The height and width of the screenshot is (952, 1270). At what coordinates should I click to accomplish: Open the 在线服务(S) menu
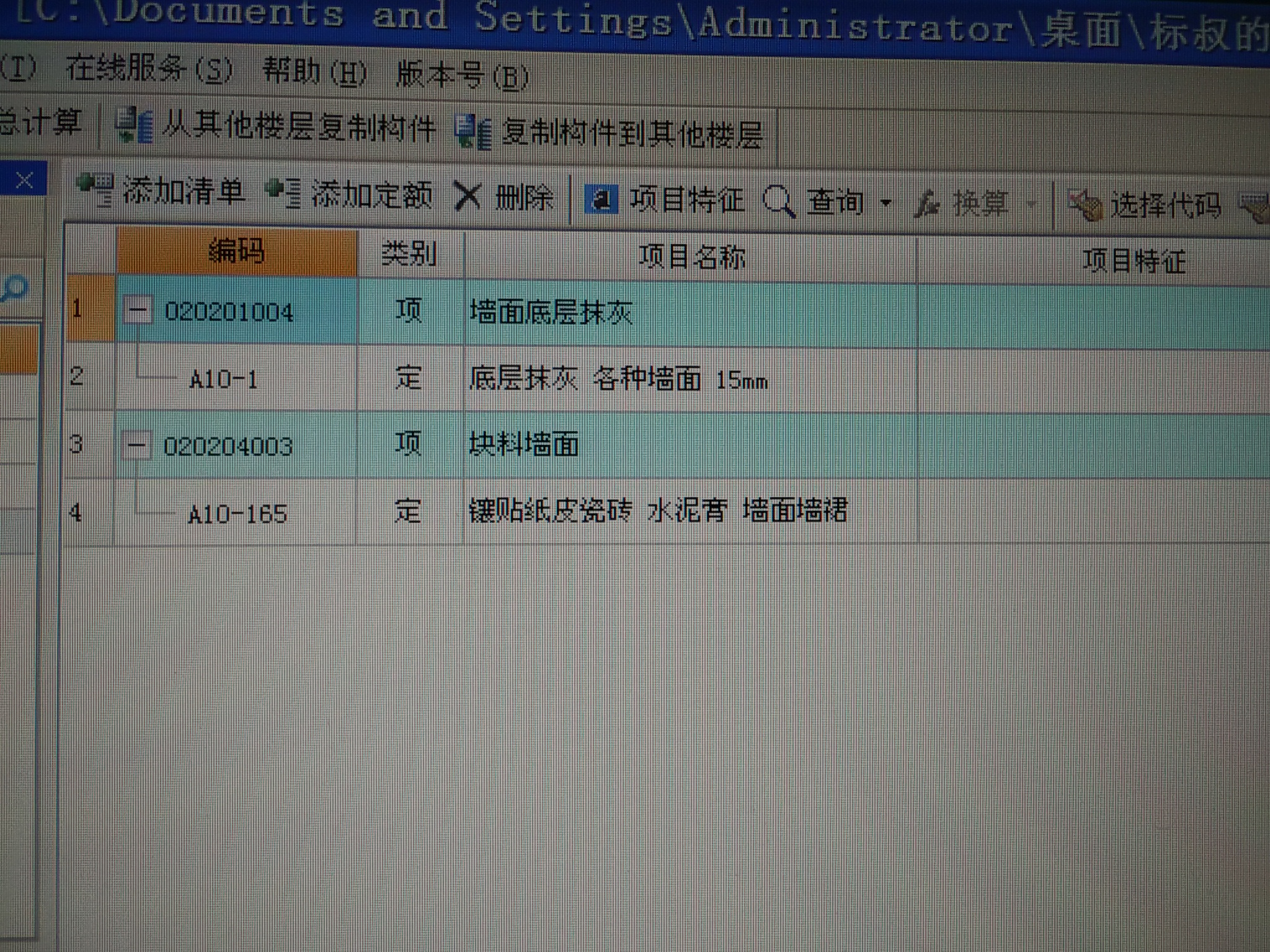tap(149, 68)
